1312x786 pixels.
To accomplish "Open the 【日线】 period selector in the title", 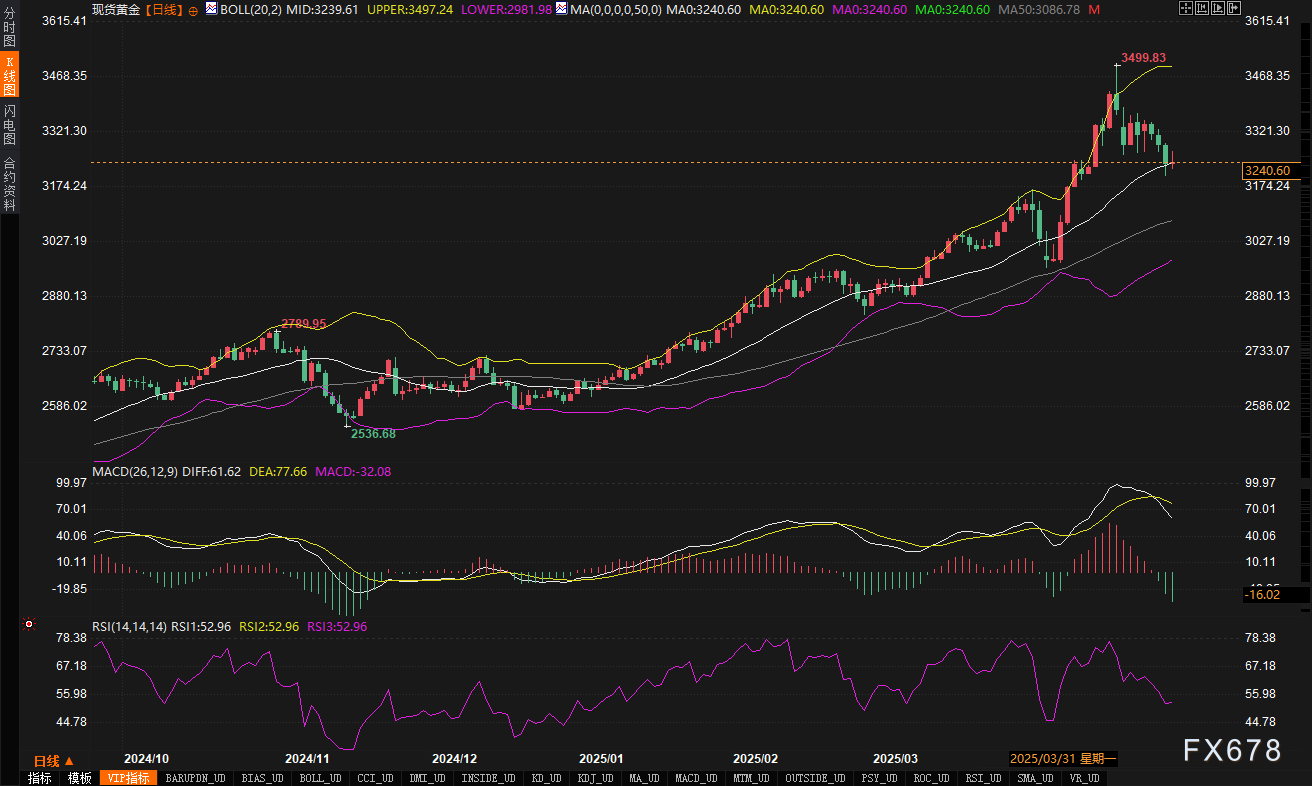I will coord(164,9).
